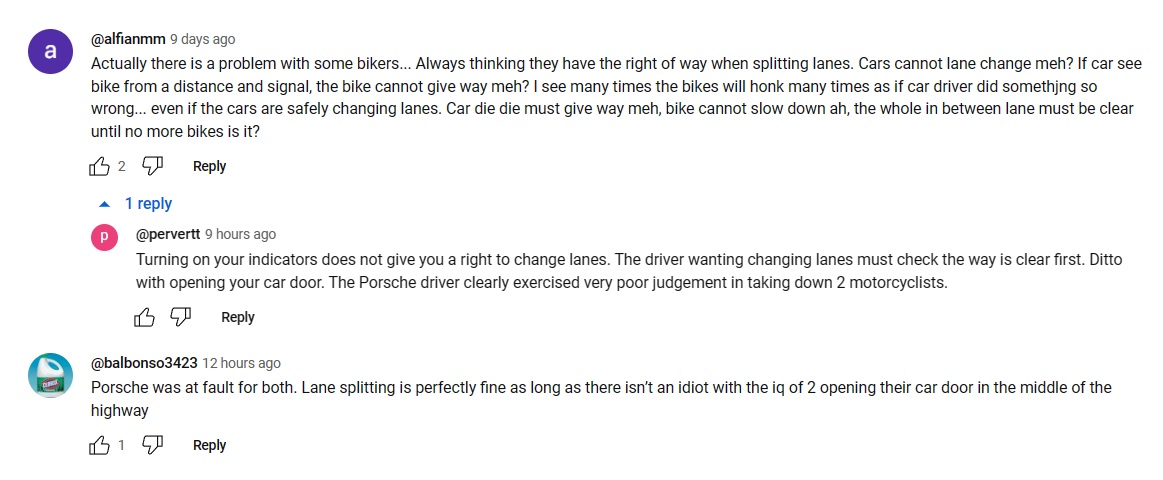
Task: Reply to the @balbonso3423 comment
Action: pyautogui.click(x=209, y=445)
